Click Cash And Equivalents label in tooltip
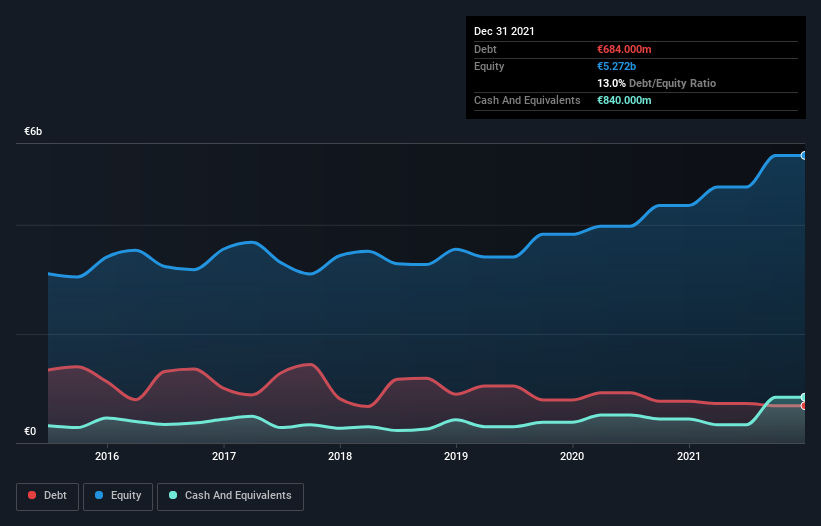Screen dimensions: 821x526 (x=527, y=100)
